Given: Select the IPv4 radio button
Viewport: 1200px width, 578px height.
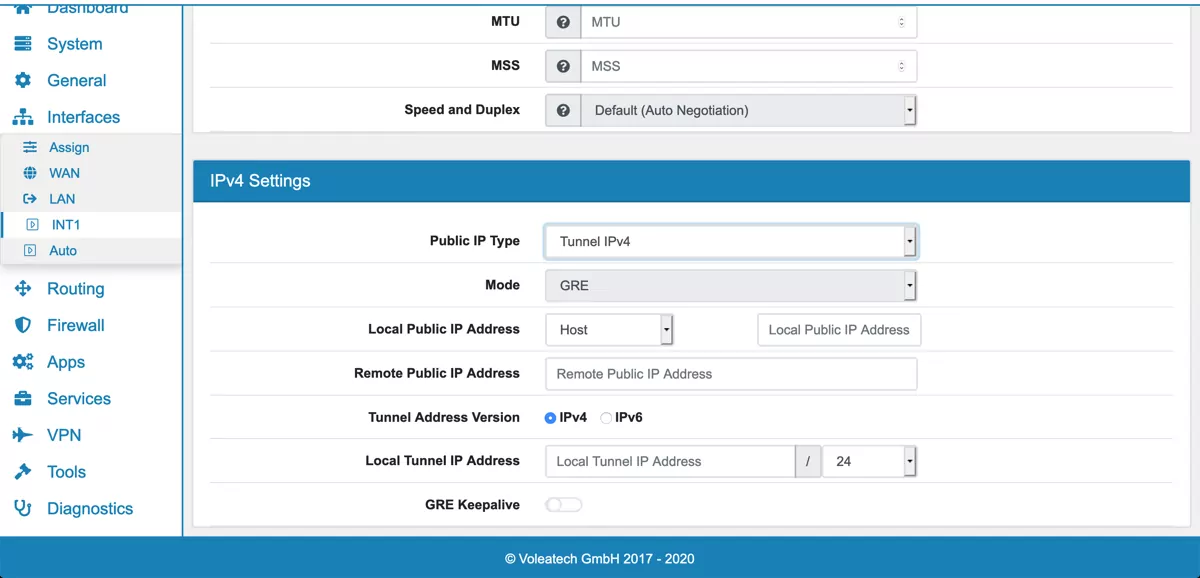Looking at the screenshot, I should pyautogui.click(x=550, y=417).
